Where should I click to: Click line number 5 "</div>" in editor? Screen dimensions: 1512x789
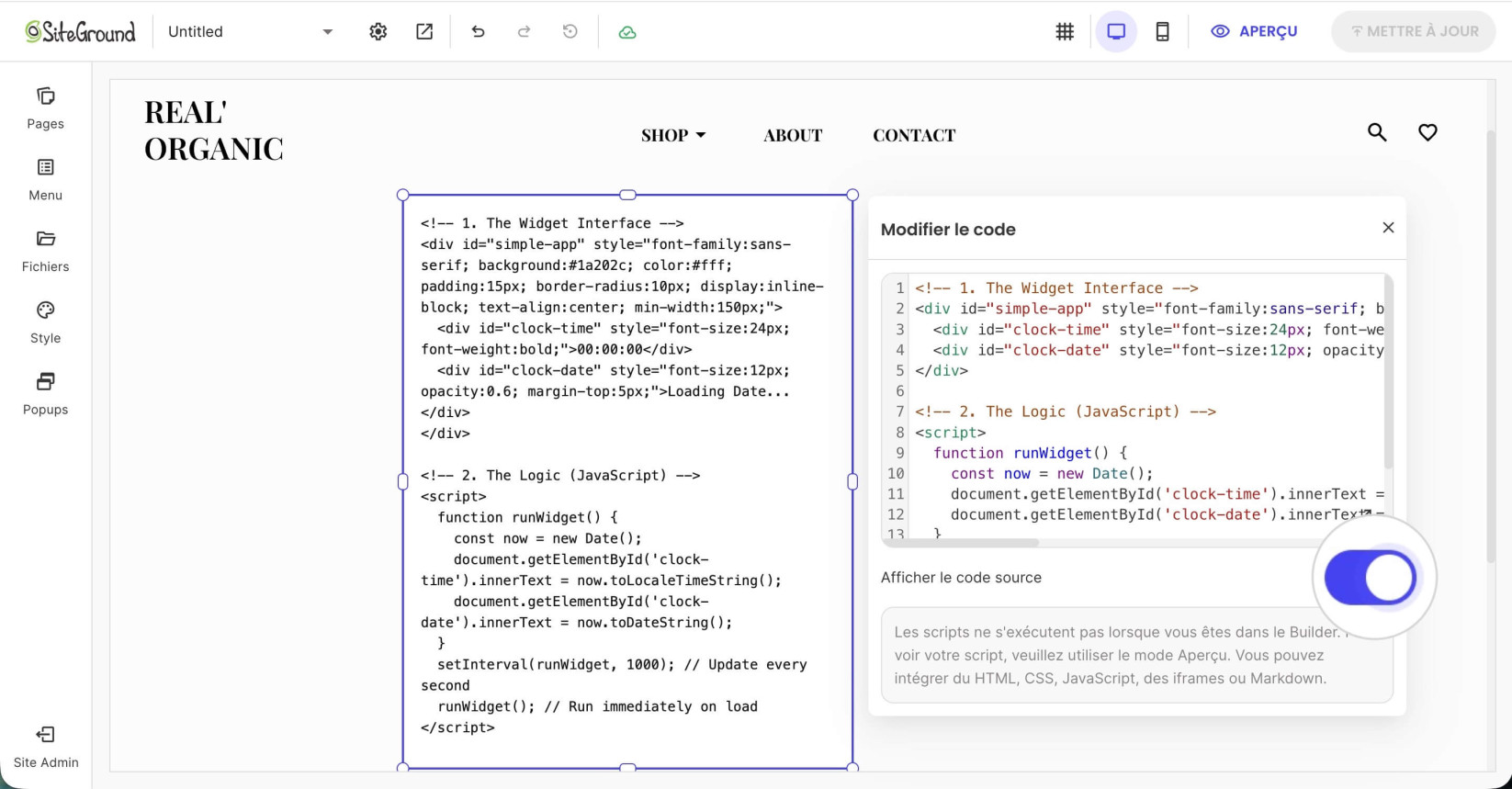pos(942,371)
